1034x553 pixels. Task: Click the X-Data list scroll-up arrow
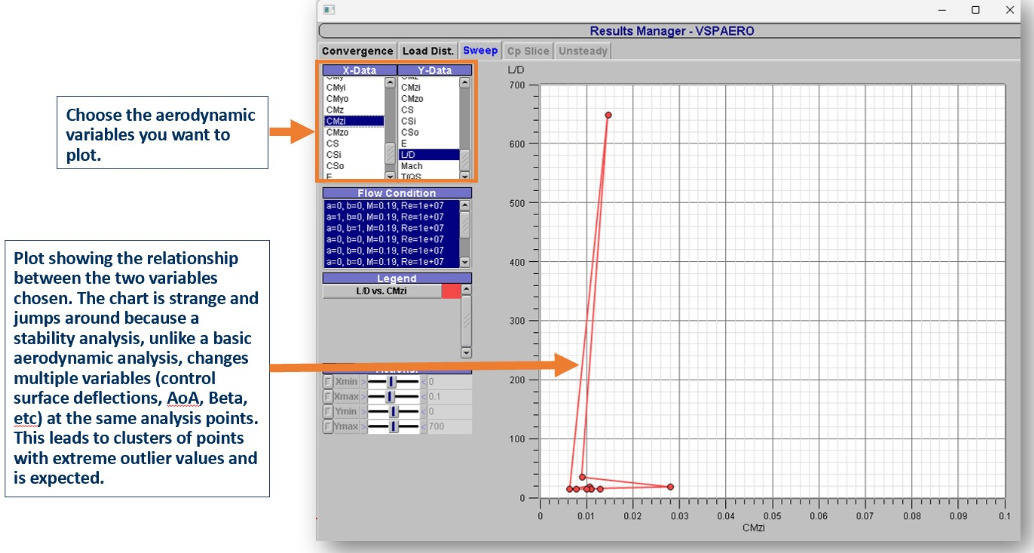[x=390, y=83]
